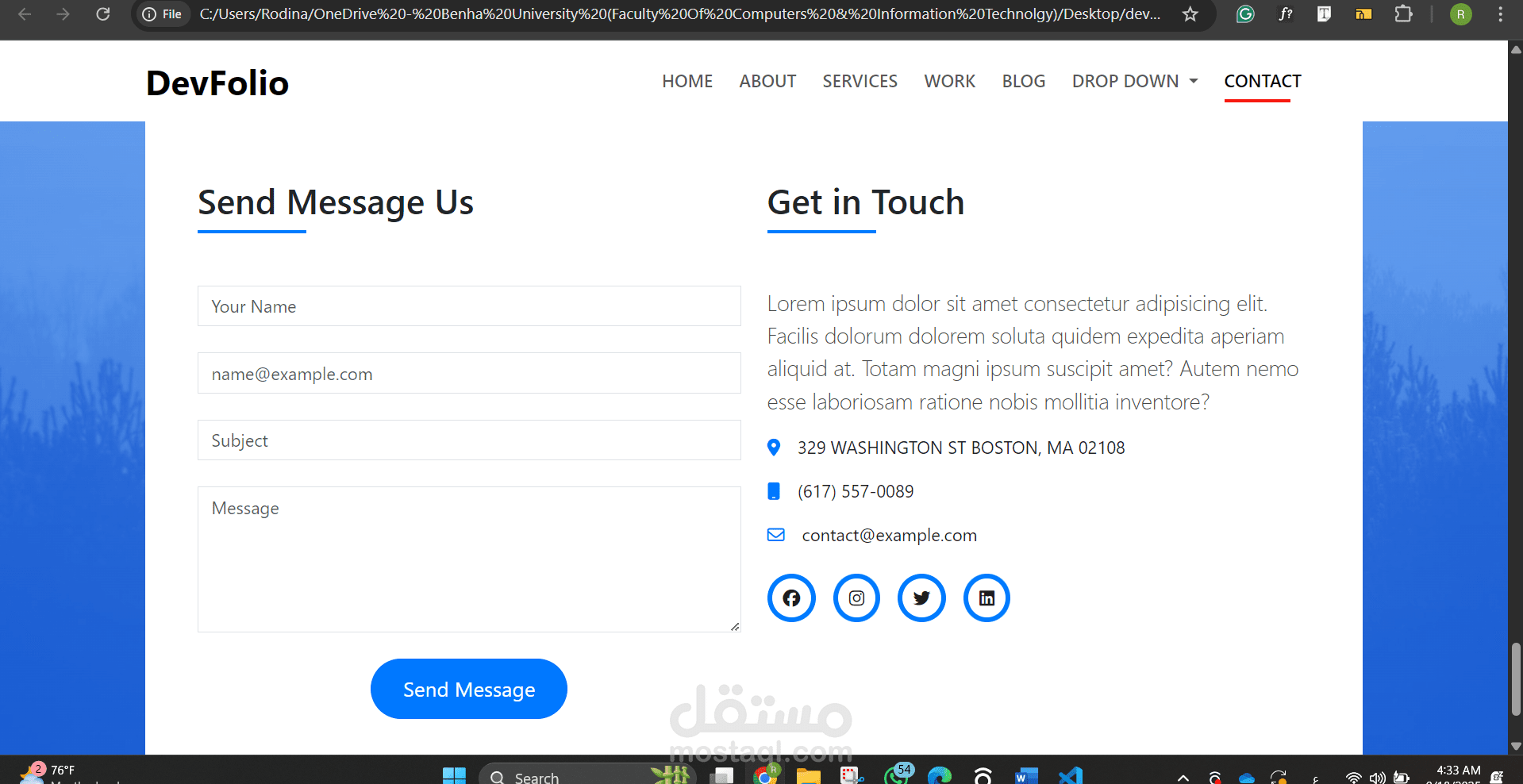Click the Send Message Us heading
The height and width of the screenshot is (784, 1523).
336,202
